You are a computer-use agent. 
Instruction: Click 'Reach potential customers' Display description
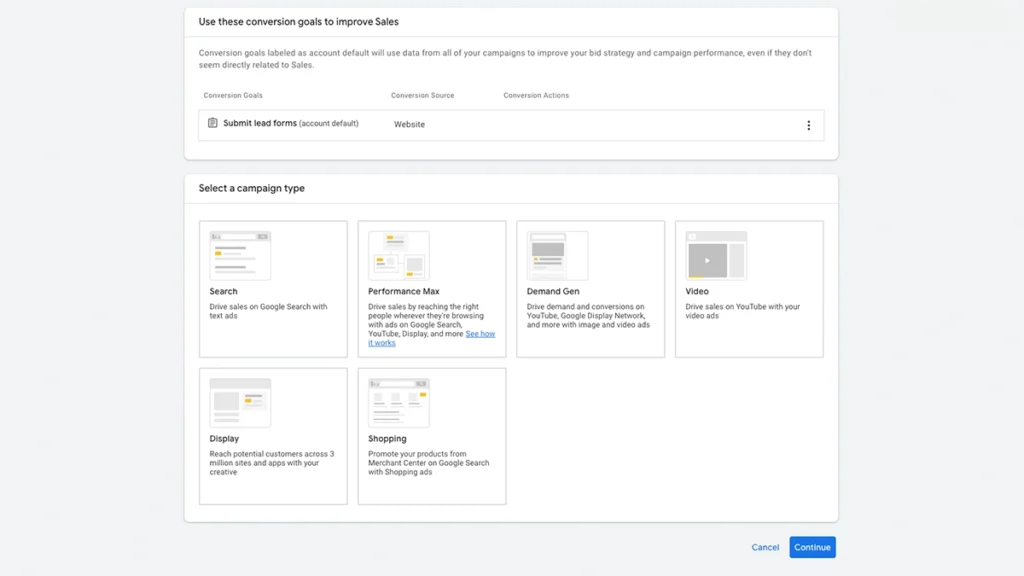(x=272, y=462)
